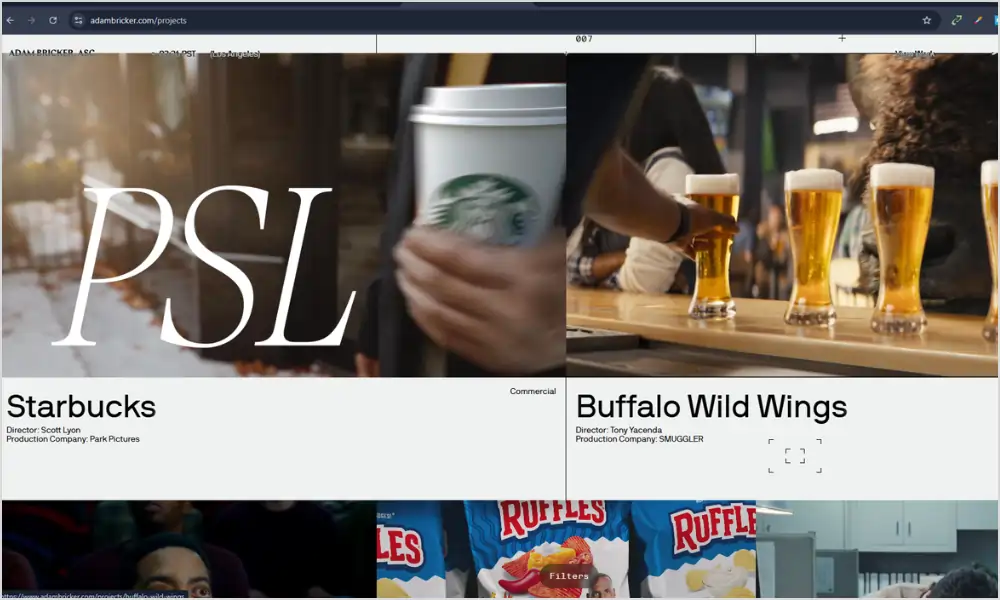1000x600 pixels.
Task: Click the plus icon in header
Action: point(842,38)
